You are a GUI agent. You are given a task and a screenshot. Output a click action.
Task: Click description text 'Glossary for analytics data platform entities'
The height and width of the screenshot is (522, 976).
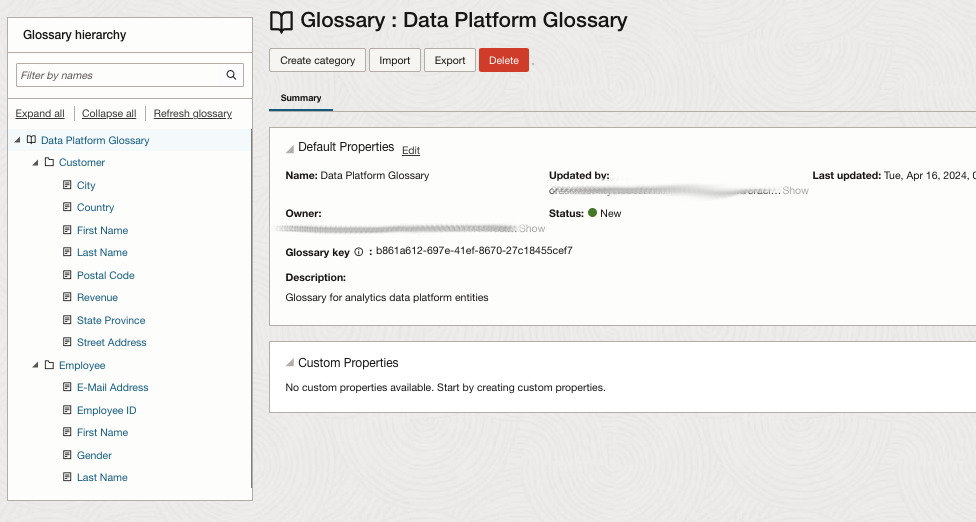[387, 297]
